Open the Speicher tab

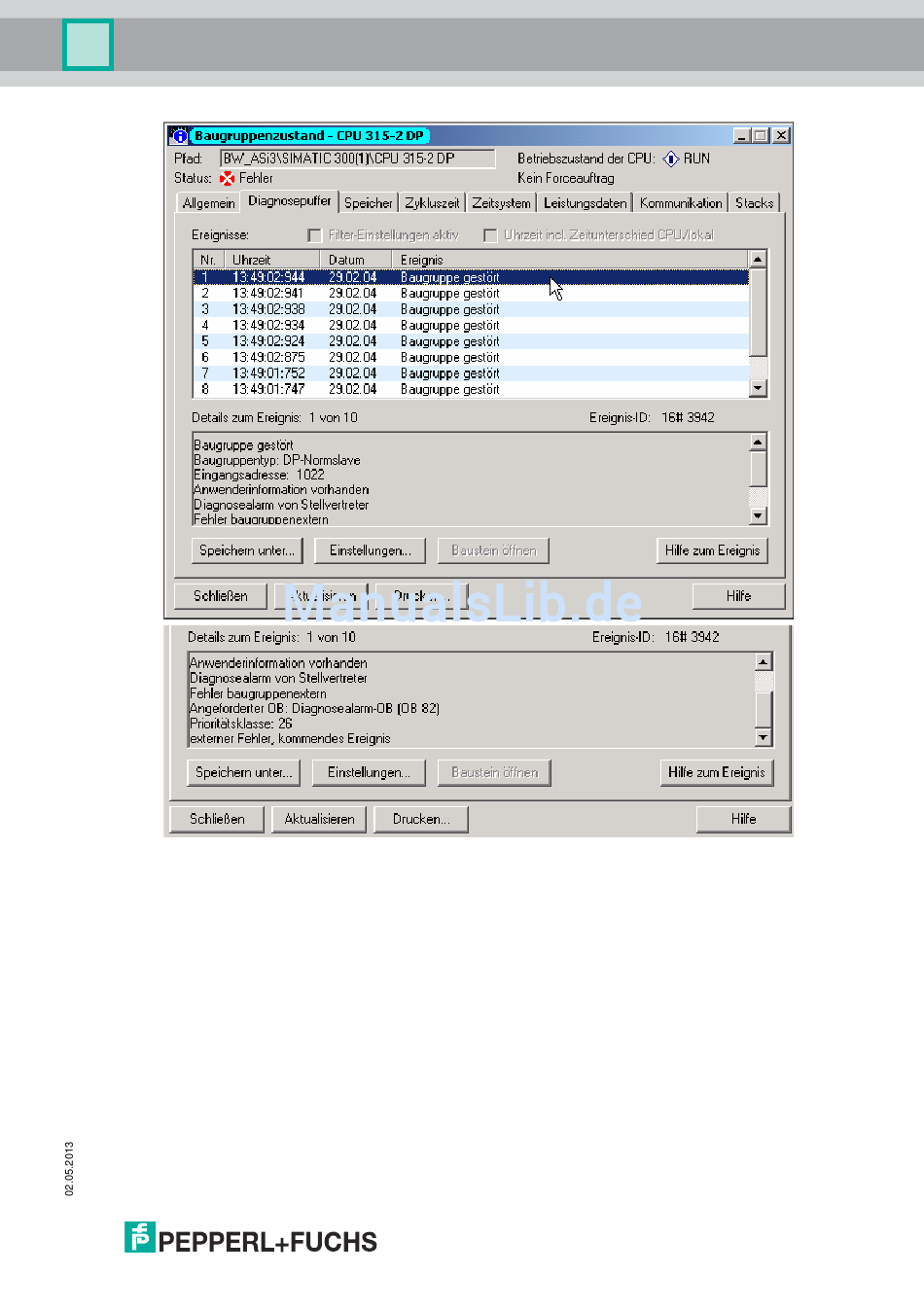pyautogui.click(x=368, y=203)
